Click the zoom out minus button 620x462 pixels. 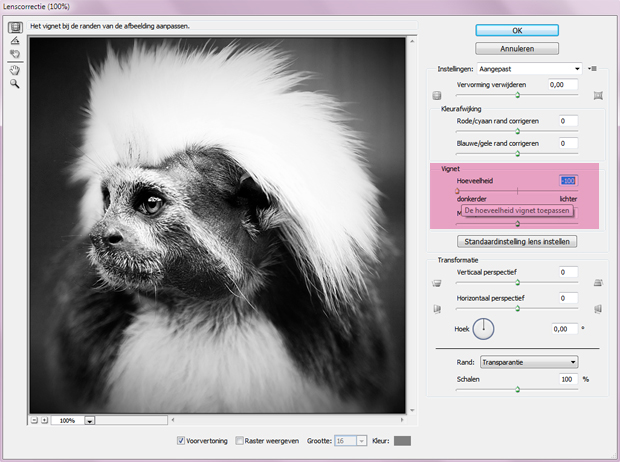[x=34, y=420]
